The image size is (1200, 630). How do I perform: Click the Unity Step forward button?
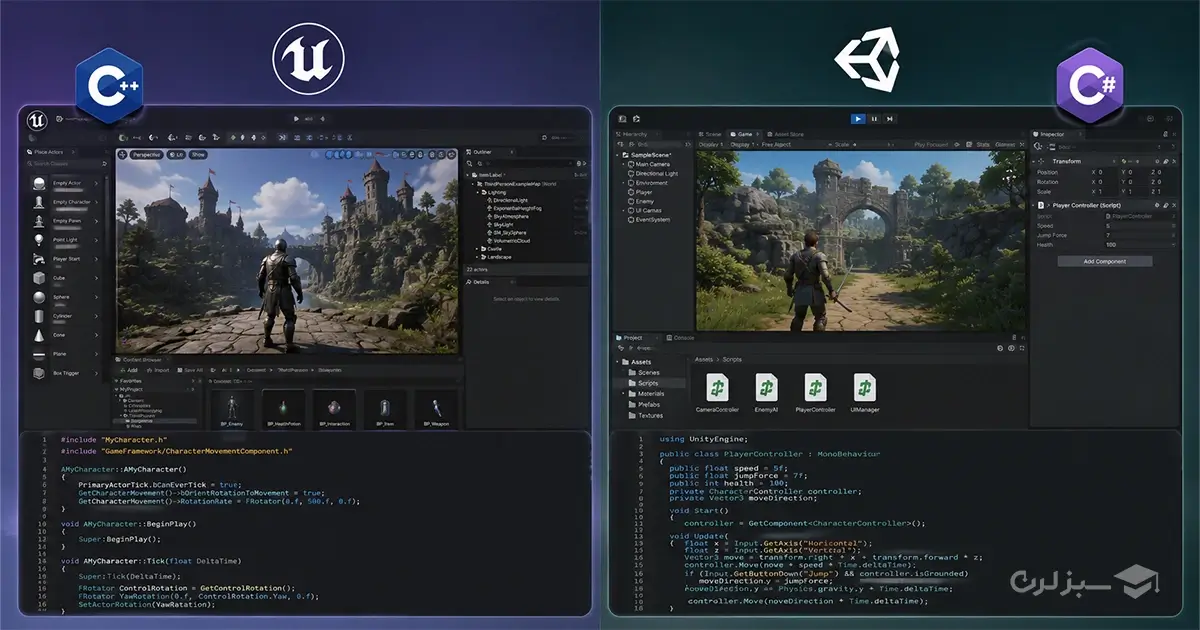tap(890, 118)
